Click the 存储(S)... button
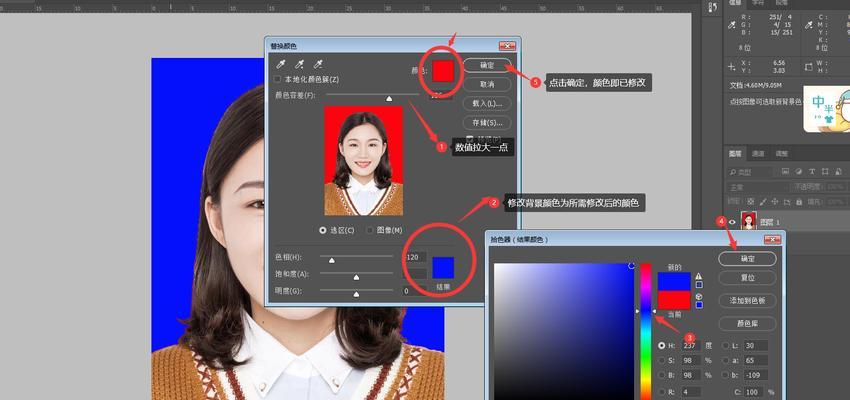The image size is (850, 400). [x=487, y=122]
